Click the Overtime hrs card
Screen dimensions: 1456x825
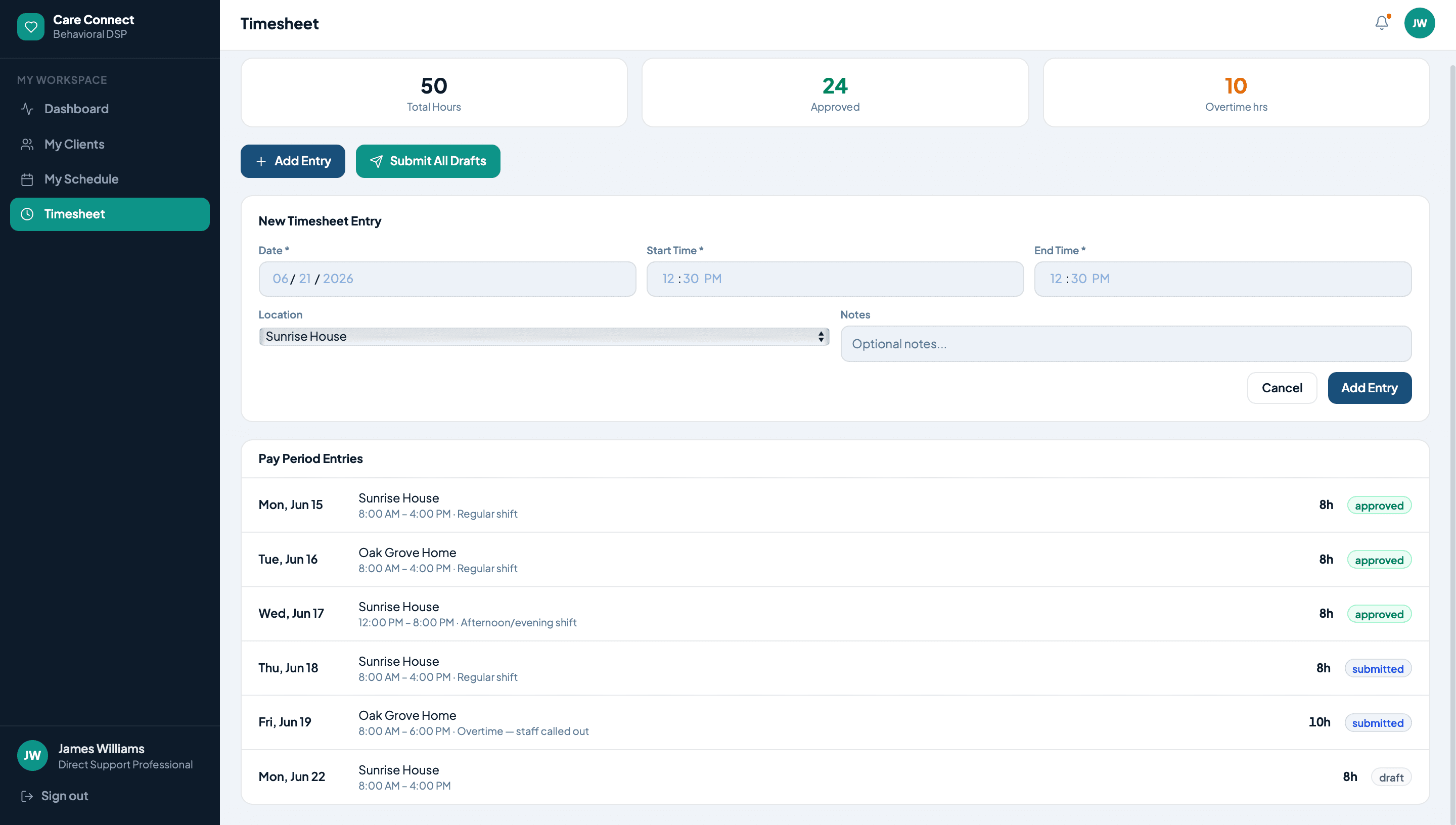(x=1236, y=93)
